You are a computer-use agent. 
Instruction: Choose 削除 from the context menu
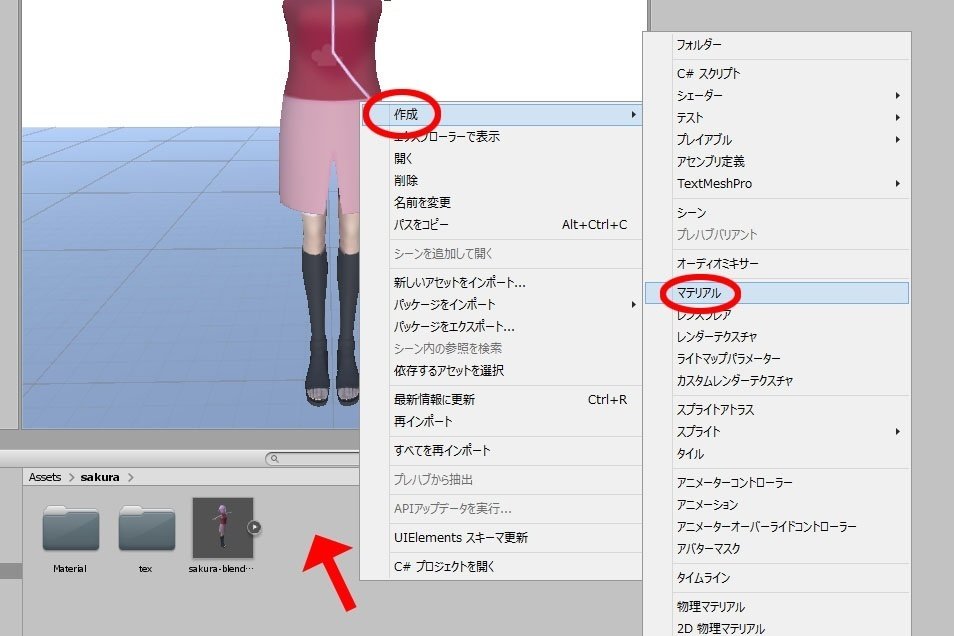[x=501, y=180]
